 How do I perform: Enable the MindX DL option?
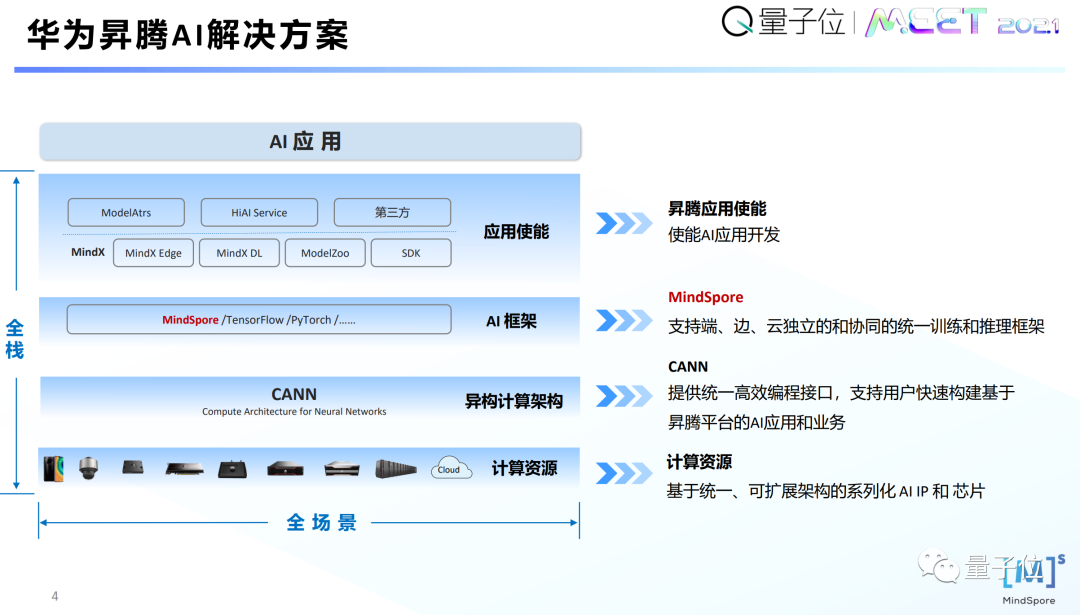pos(239,253)
